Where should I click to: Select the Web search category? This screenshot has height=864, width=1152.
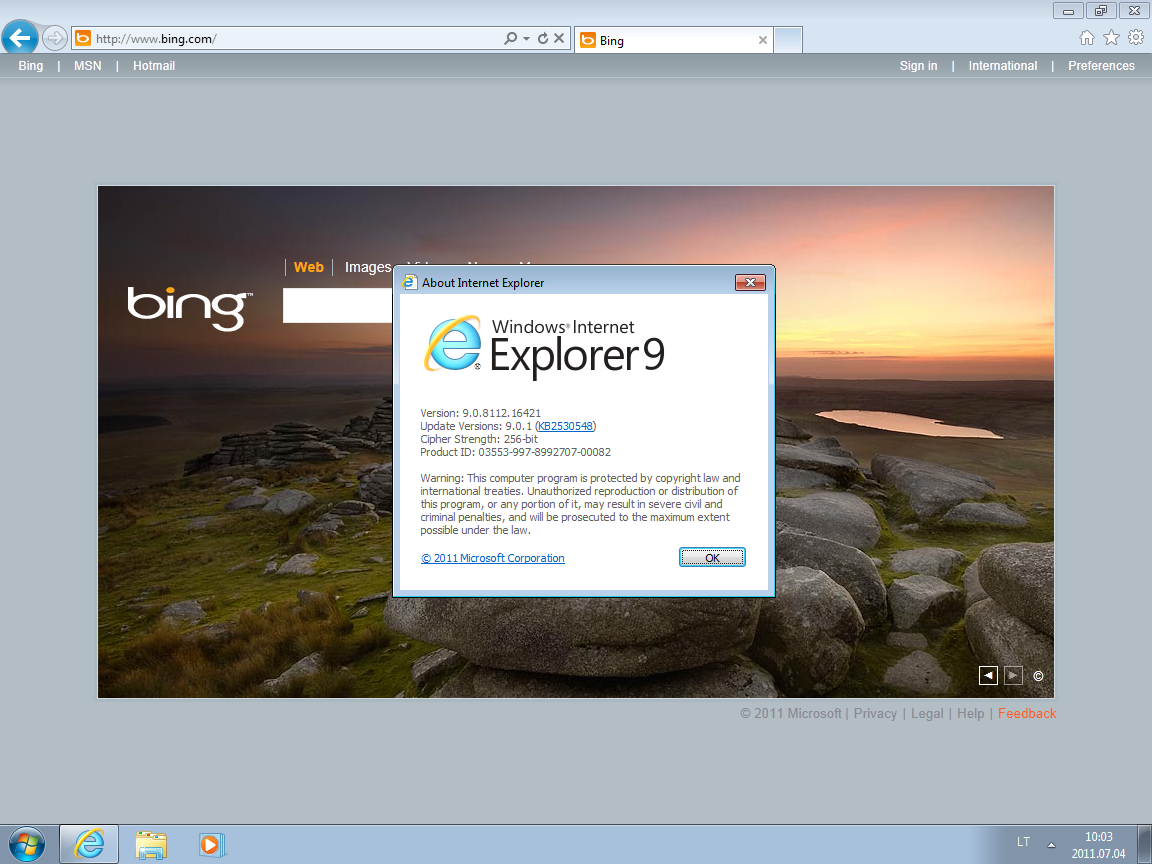[308, 267]
